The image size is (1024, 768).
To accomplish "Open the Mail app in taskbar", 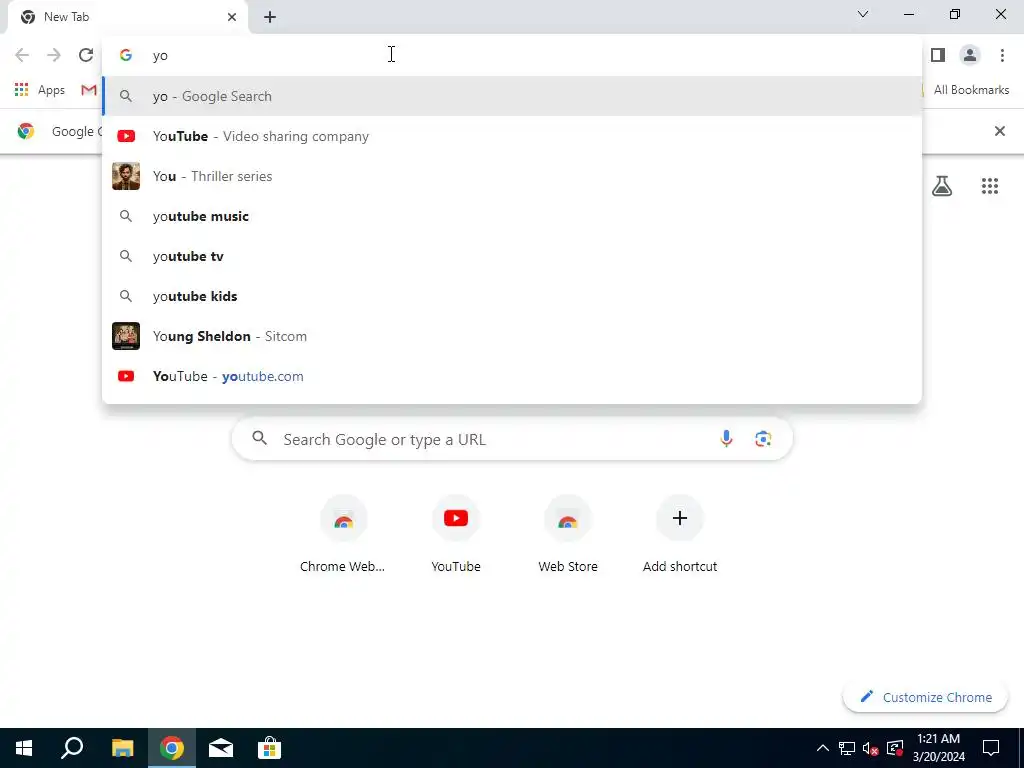I will coord(221,748).
